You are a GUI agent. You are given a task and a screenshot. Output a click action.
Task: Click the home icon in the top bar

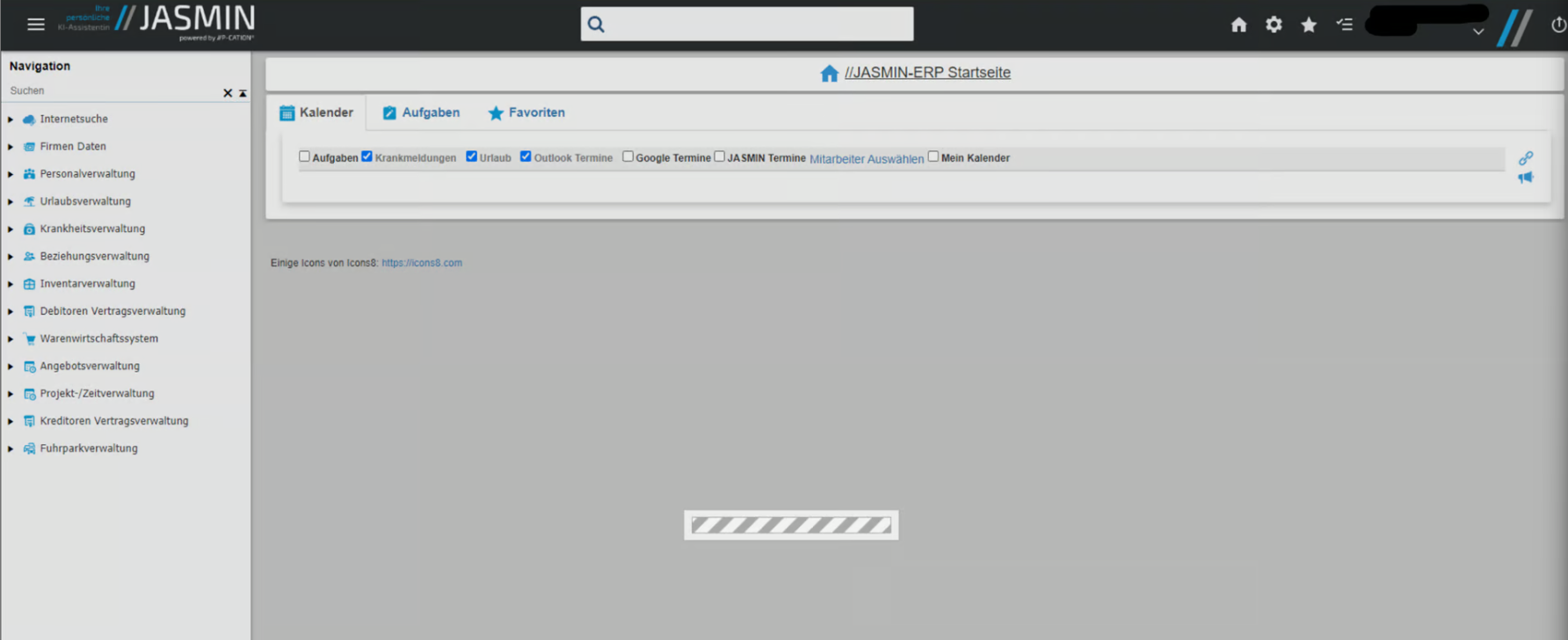(1238, 25)
